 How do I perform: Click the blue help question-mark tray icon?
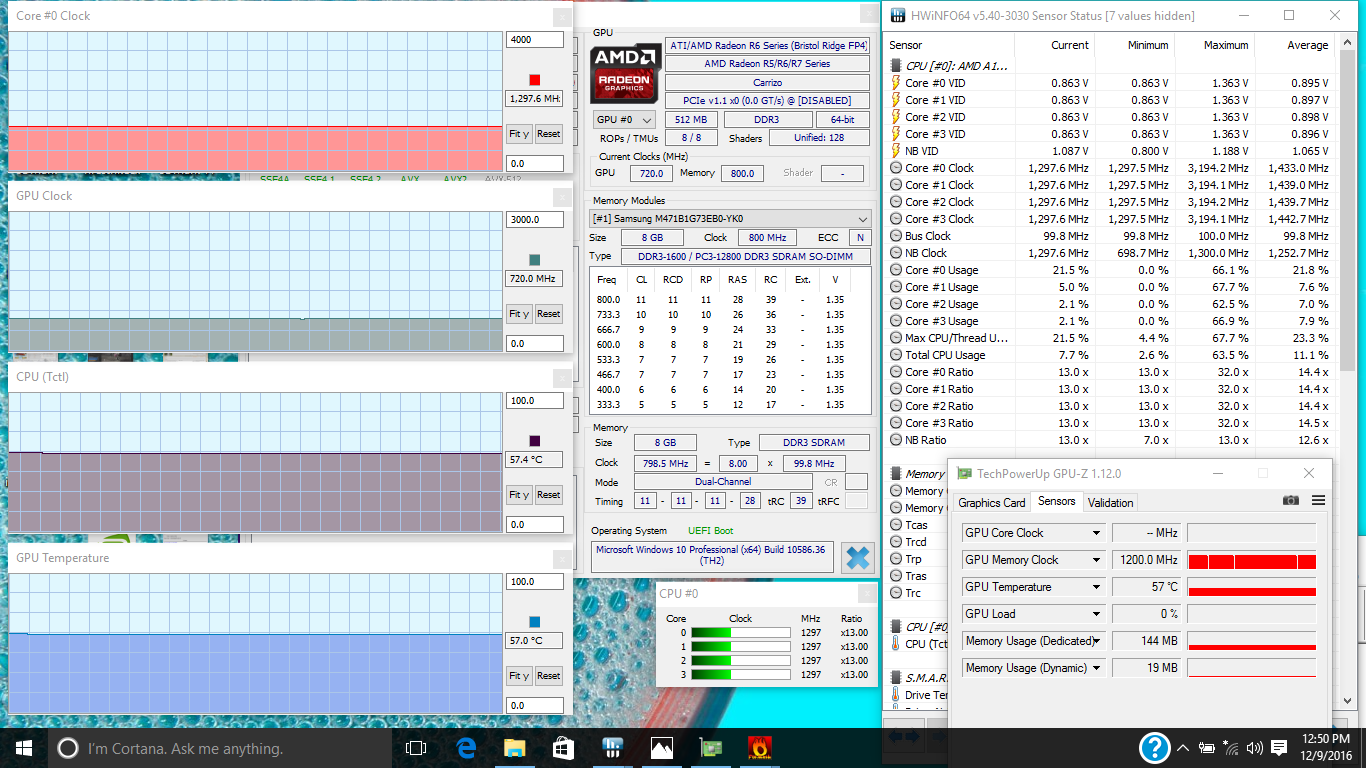pyautogui.click(x=1155, y=747)
